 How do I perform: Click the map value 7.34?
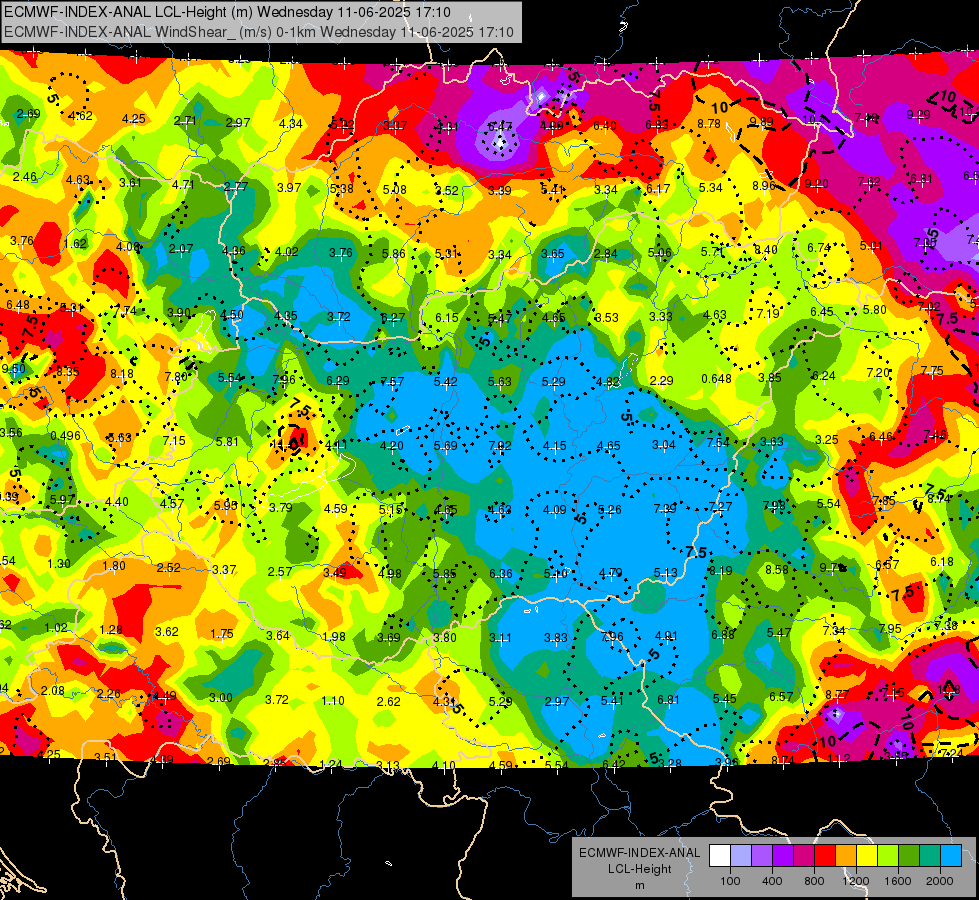click(x=834, y=631)
